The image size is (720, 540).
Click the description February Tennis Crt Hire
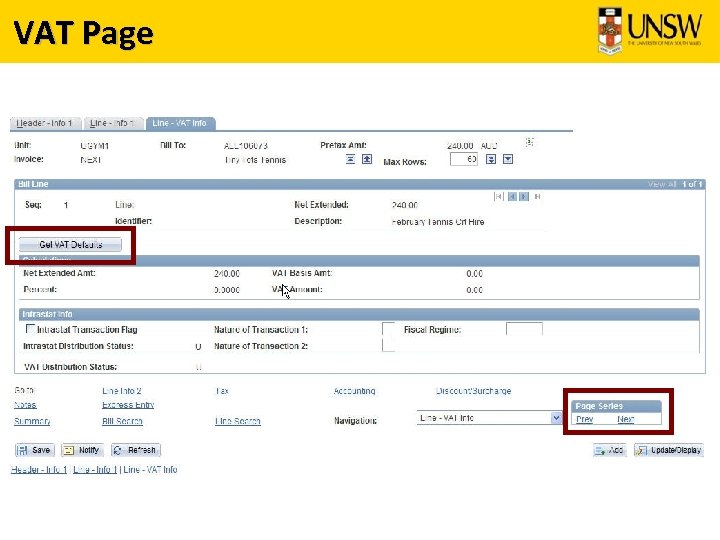coord(438,222)
